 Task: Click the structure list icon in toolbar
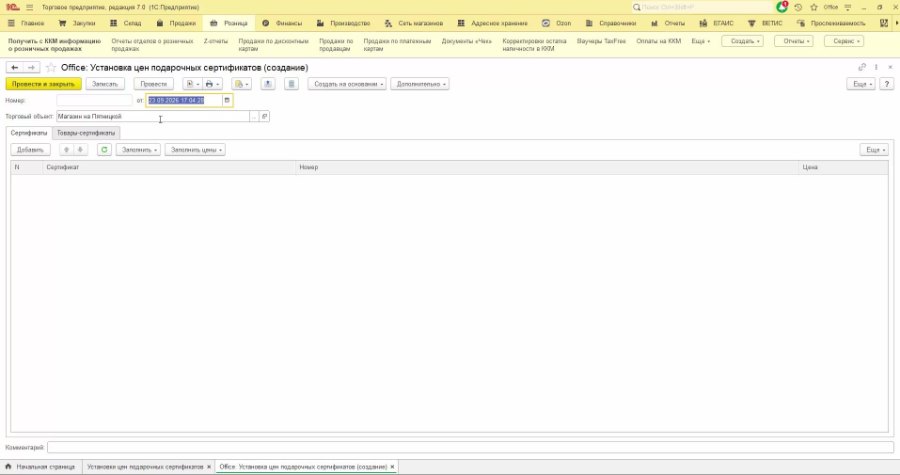pyautogui.click(x=292, y=84)
